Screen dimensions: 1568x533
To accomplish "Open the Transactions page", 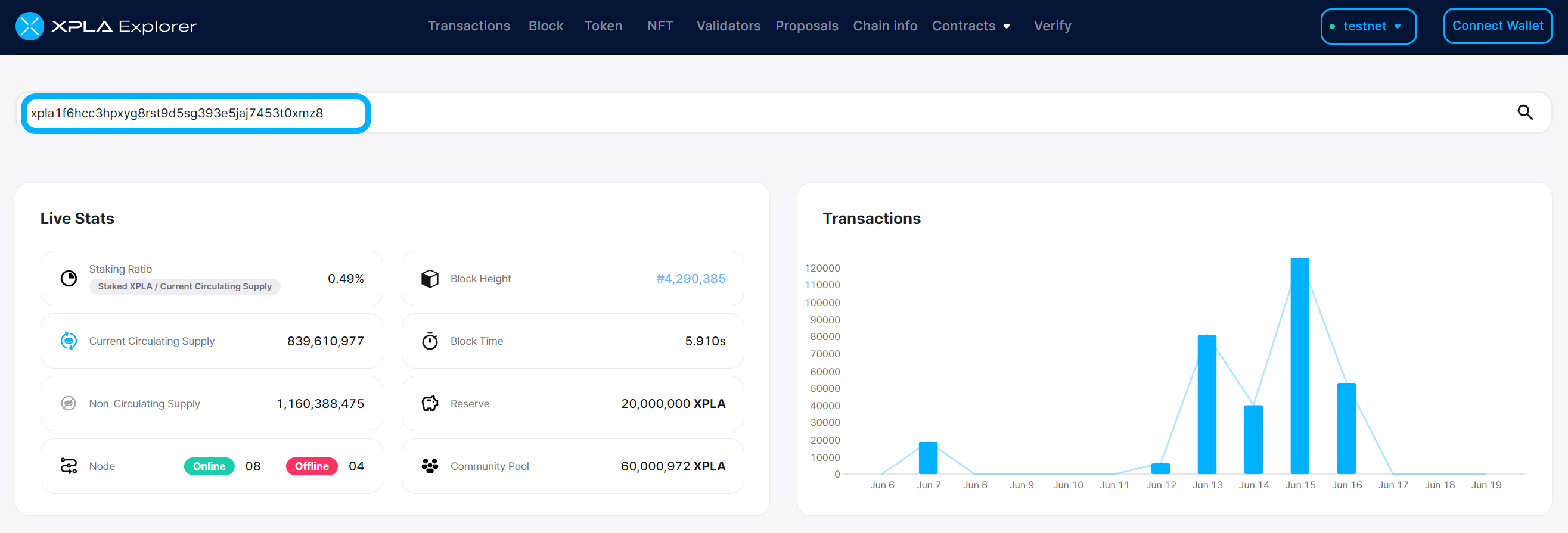I will click(468, 26).
